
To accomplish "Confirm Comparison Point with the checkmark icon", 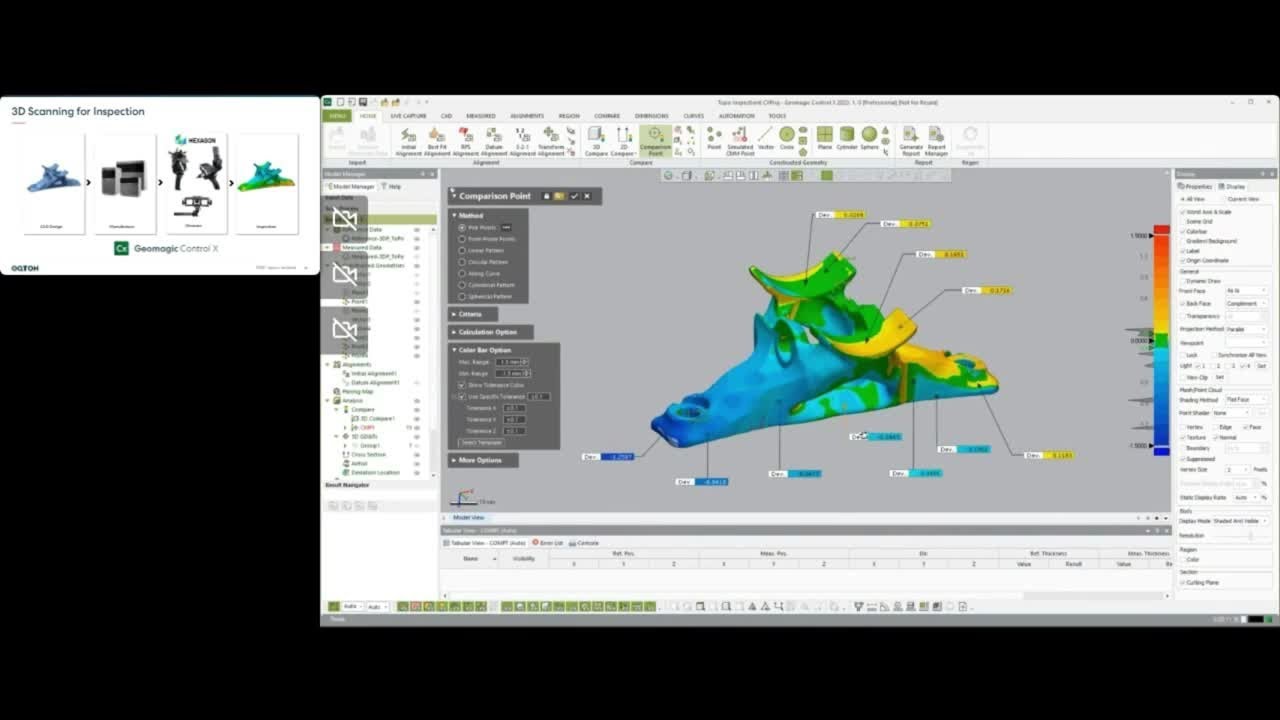I will (x=574, y=196).
